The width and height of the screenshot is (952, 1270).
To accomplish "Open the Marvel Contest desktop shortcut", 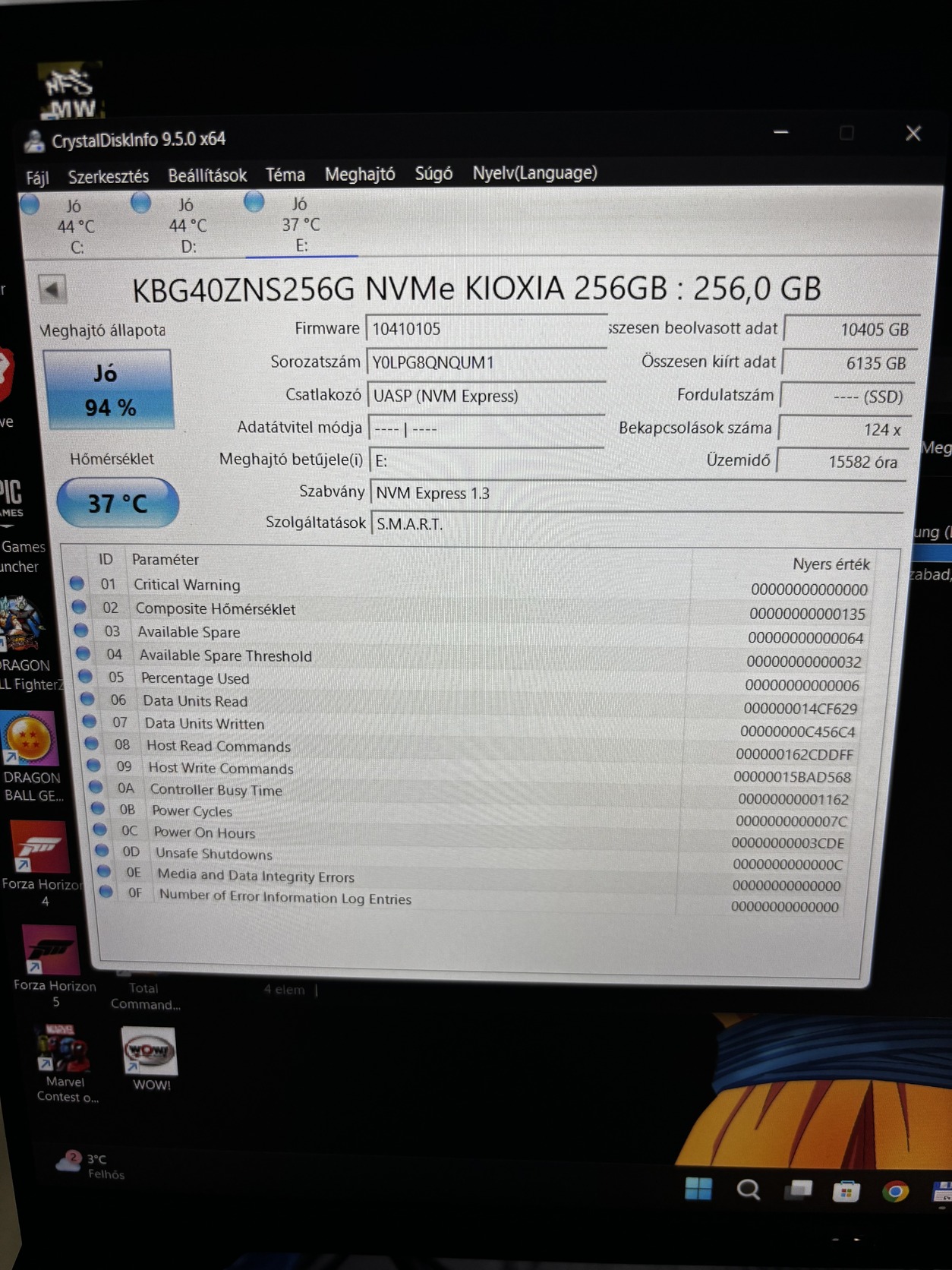I will 67,1064.
